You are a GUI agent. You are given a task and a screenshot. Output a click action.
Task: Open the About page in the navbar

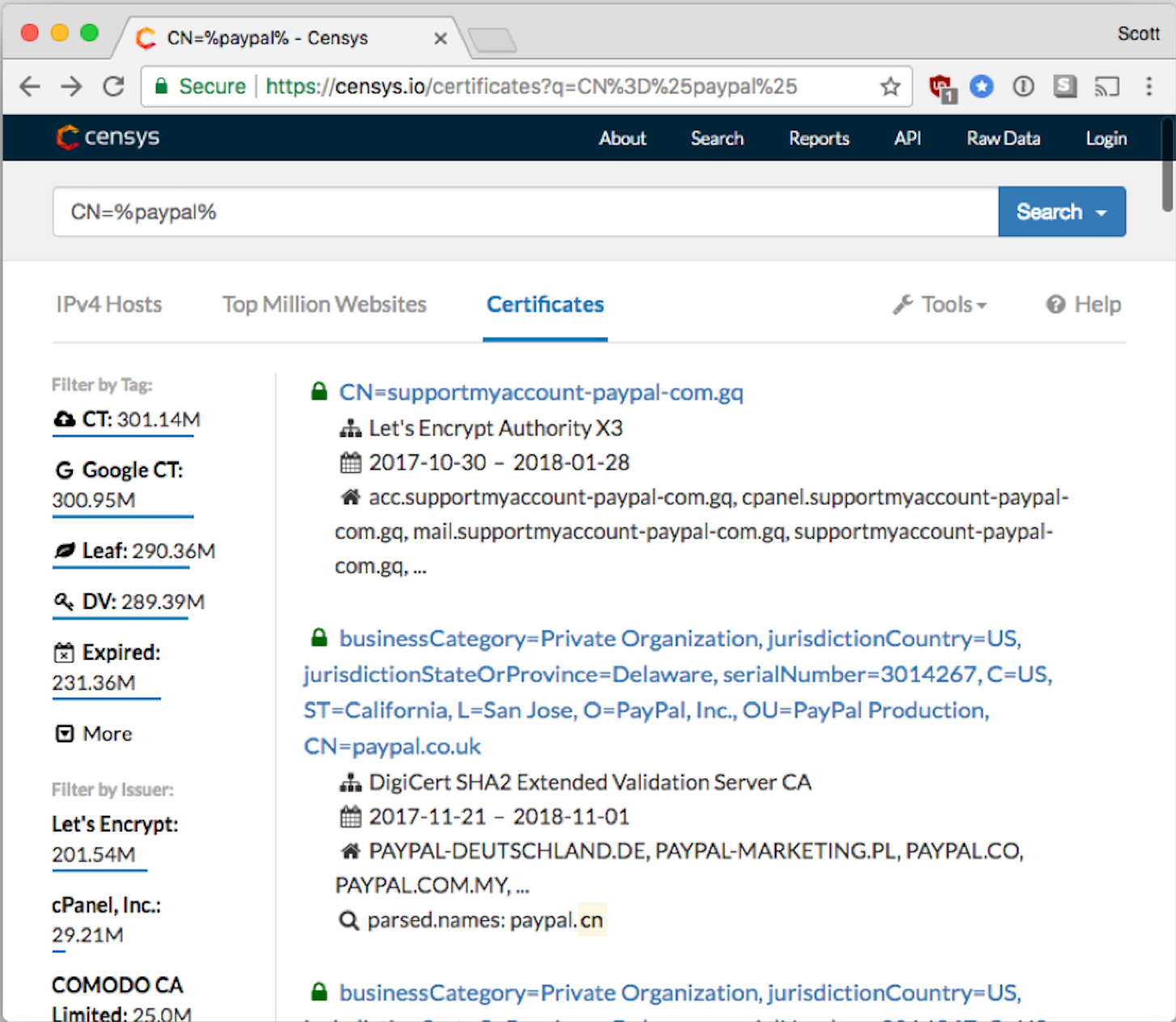point(623,138)
